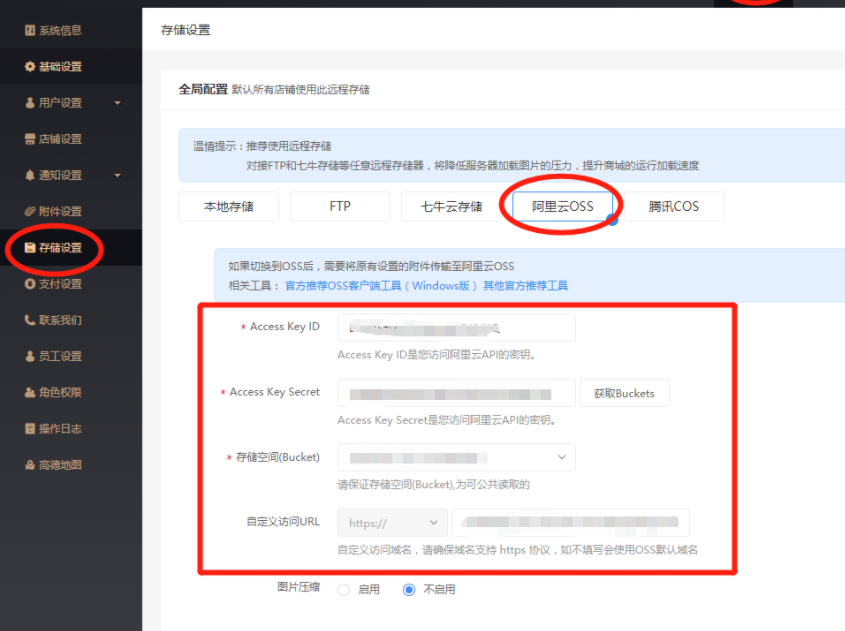Switch to the 七牛云存储 tab

[451, 207]
